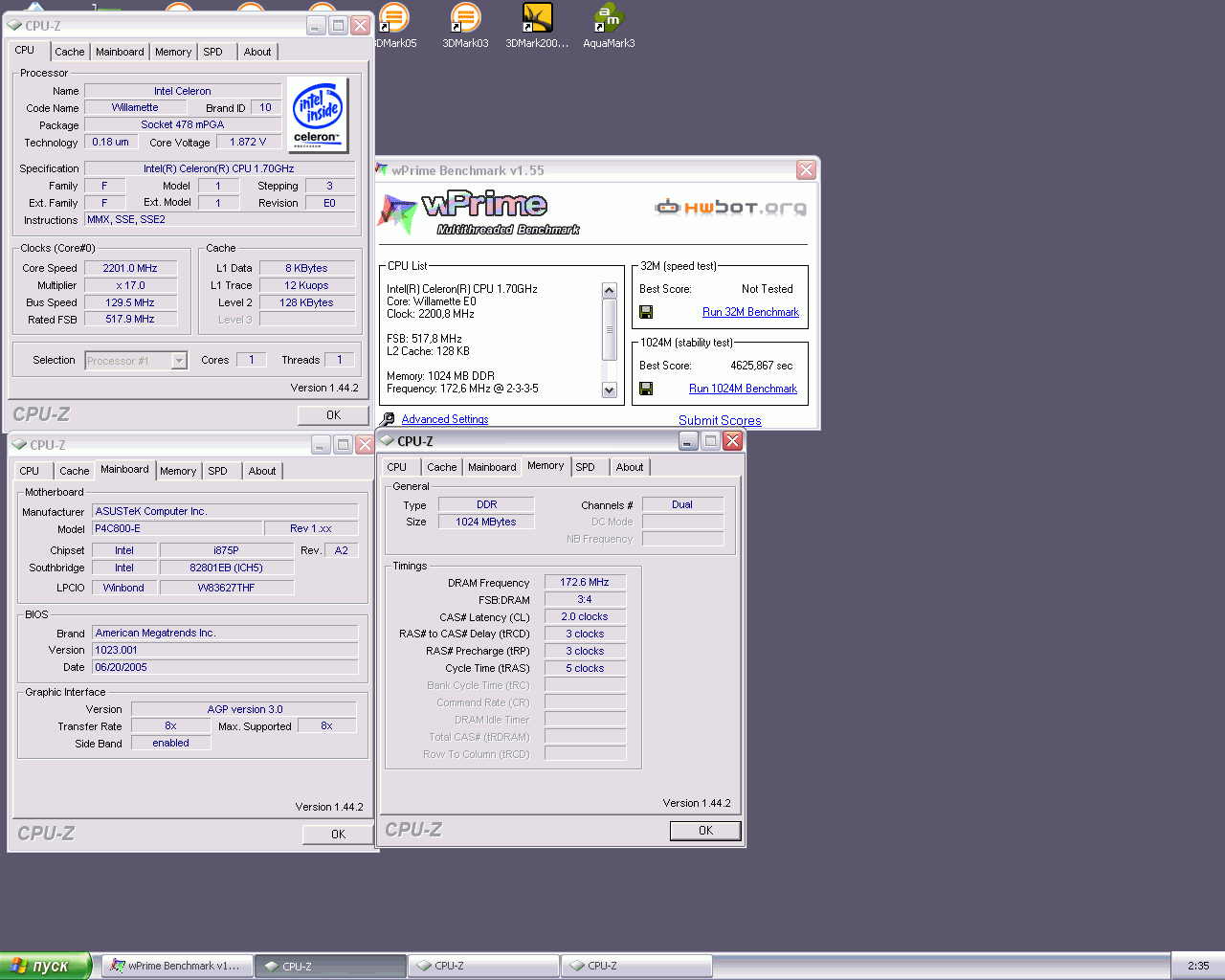
Task: Click the Core Speed value 2201.0 MHz
Action: coord(130,268)
